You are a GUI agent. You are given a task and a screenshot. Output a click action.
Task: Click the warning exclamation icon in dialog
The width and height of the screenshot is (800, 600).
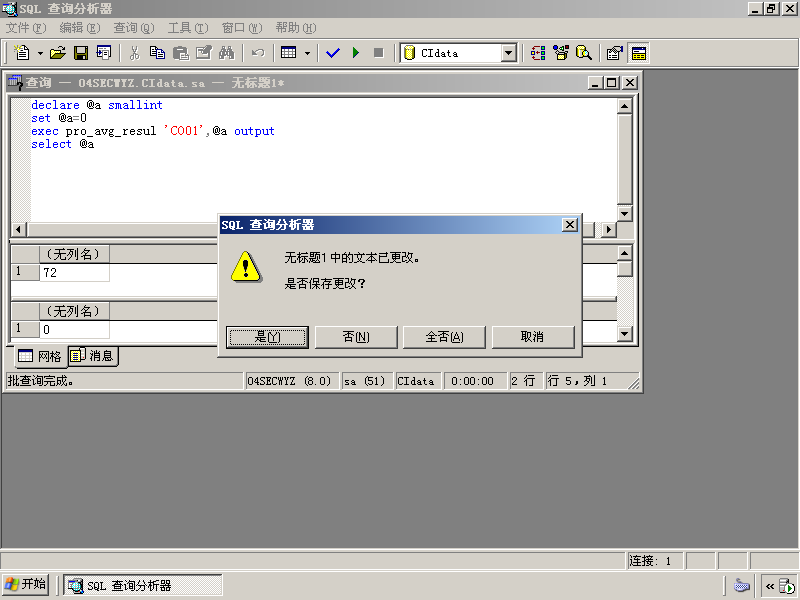click(246, 267)
